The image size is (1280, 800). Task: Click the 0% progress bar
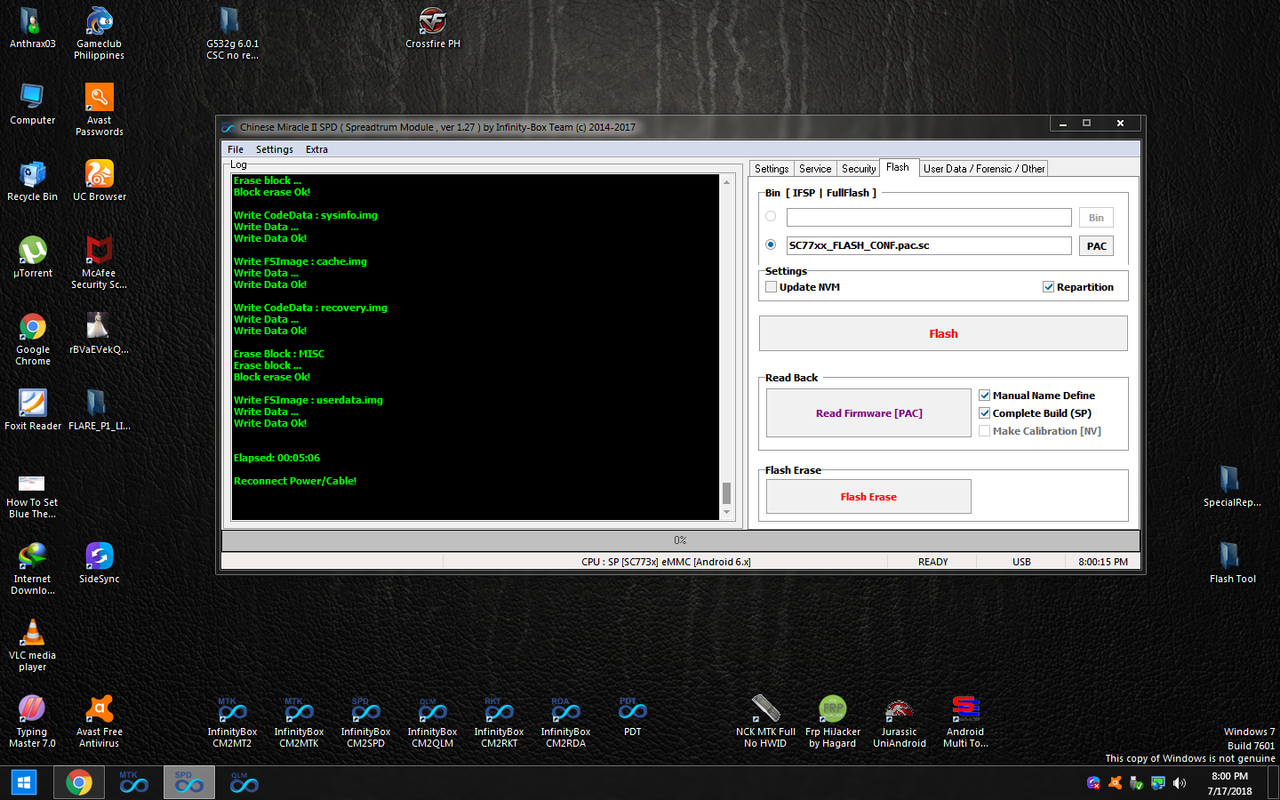point(680,540)
